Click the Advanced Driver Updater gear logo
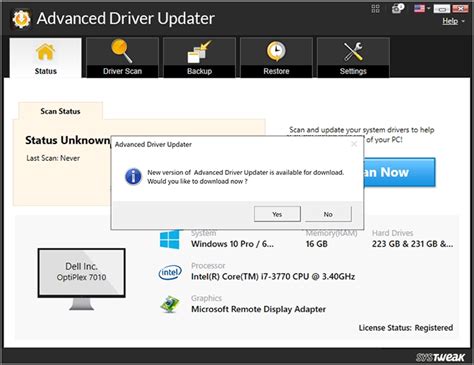This screenshot has height=365, width=474. [22, 19]
